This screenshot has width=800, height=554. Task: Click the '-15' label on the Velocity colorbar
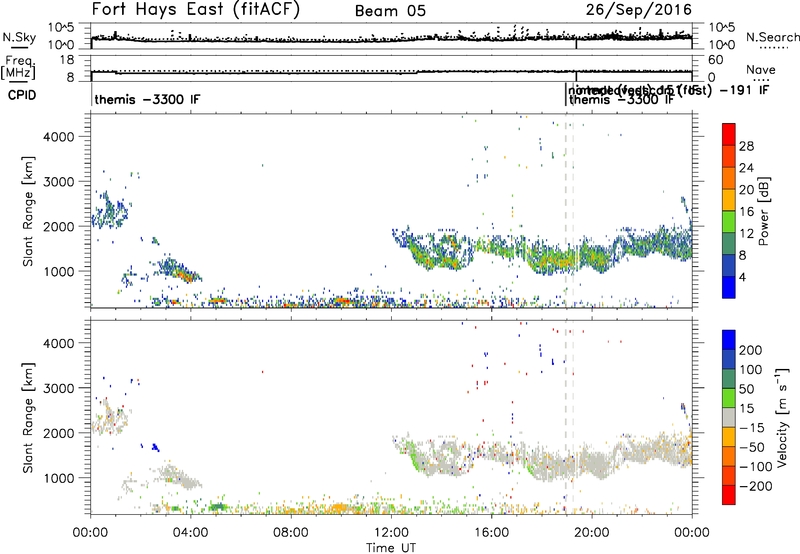[752, 427]
